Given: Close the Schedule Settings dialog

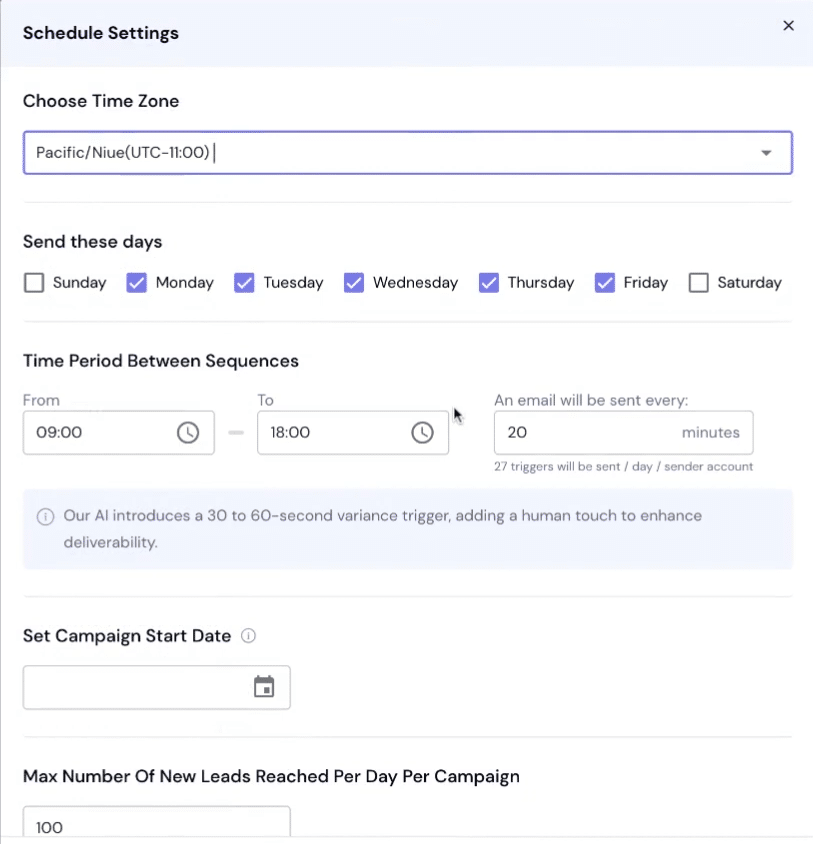Looking at the screenshot, I should (788, 26).
